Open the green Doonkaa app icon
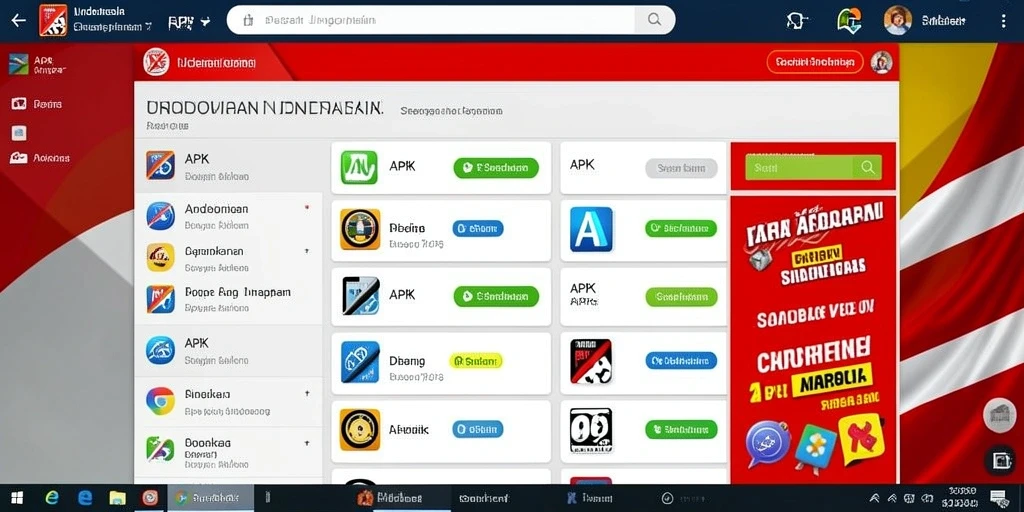 pos(160,449)
